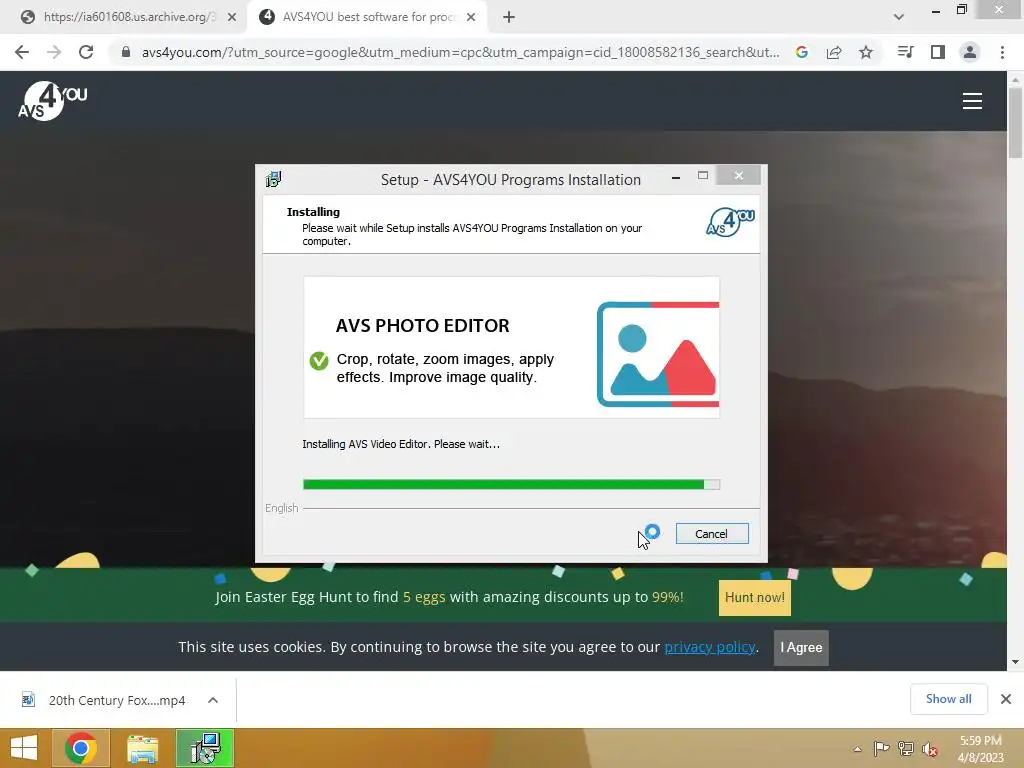Accept cookies with the I Agree button
The image size is (1024, 768).
click(x=801, y=648)
